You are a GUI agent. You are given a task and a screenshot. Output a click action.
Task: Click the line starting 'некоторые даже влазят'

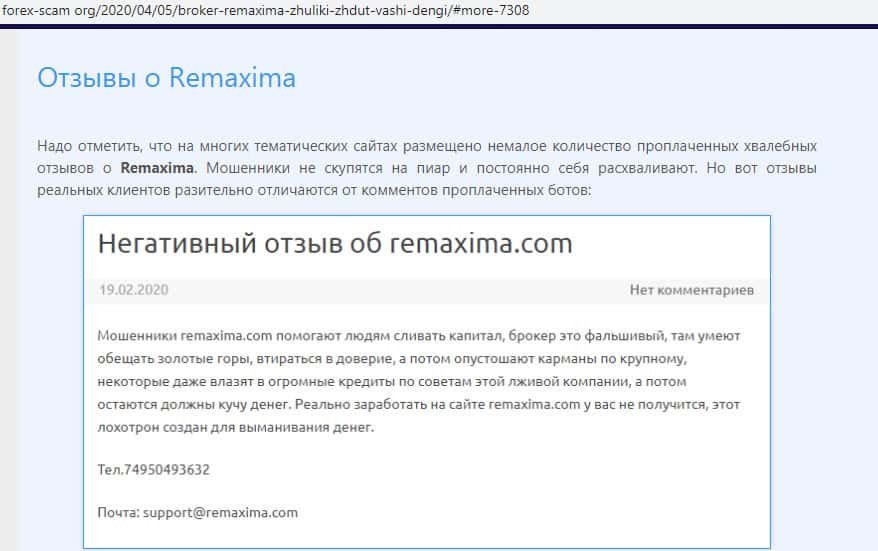[x=392, y=382]
